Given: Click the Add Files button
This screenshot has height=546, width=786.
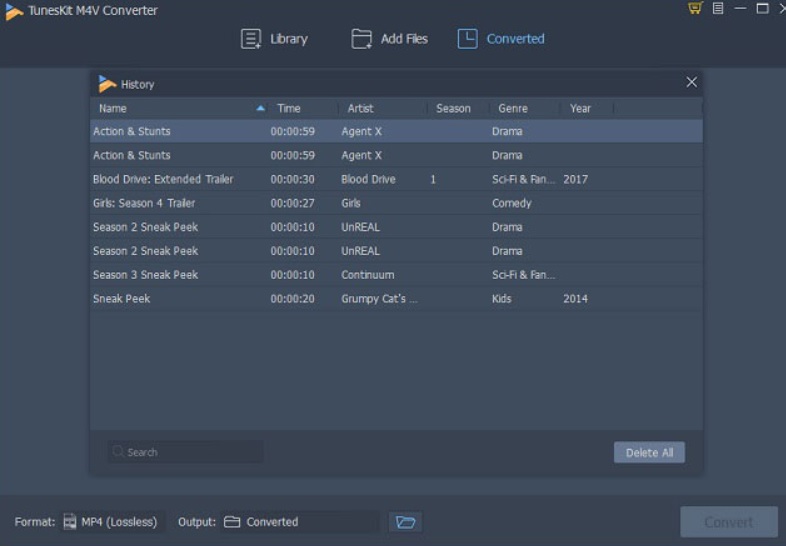Looking at the screenshot, I should (389, 39).
